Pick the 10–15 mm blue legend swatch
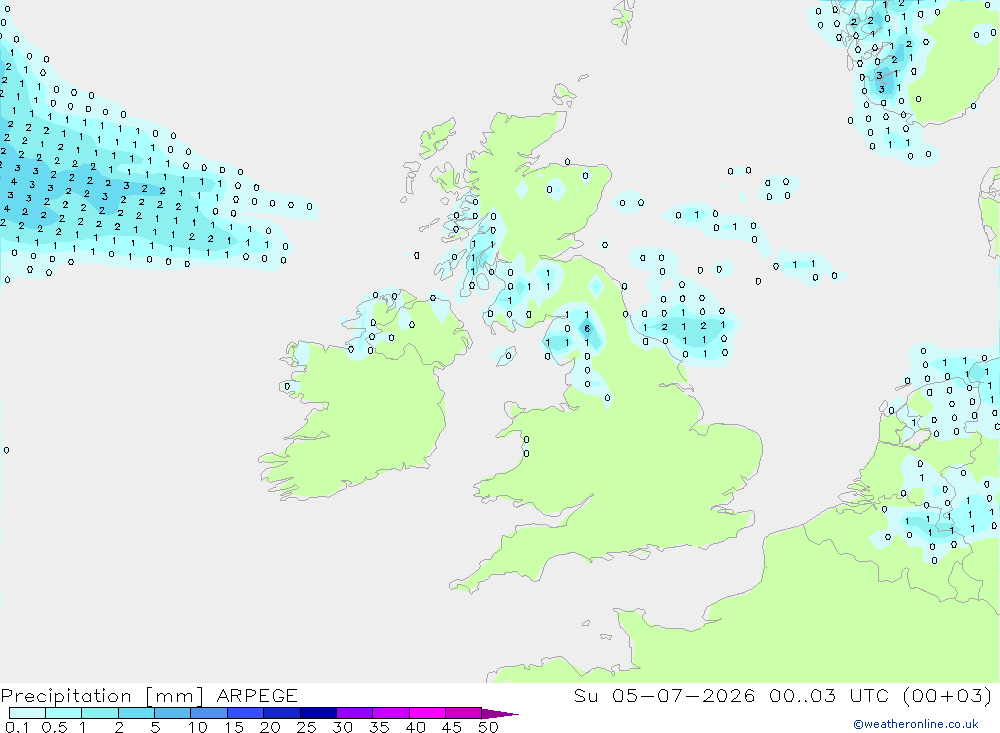 (209, 713)
